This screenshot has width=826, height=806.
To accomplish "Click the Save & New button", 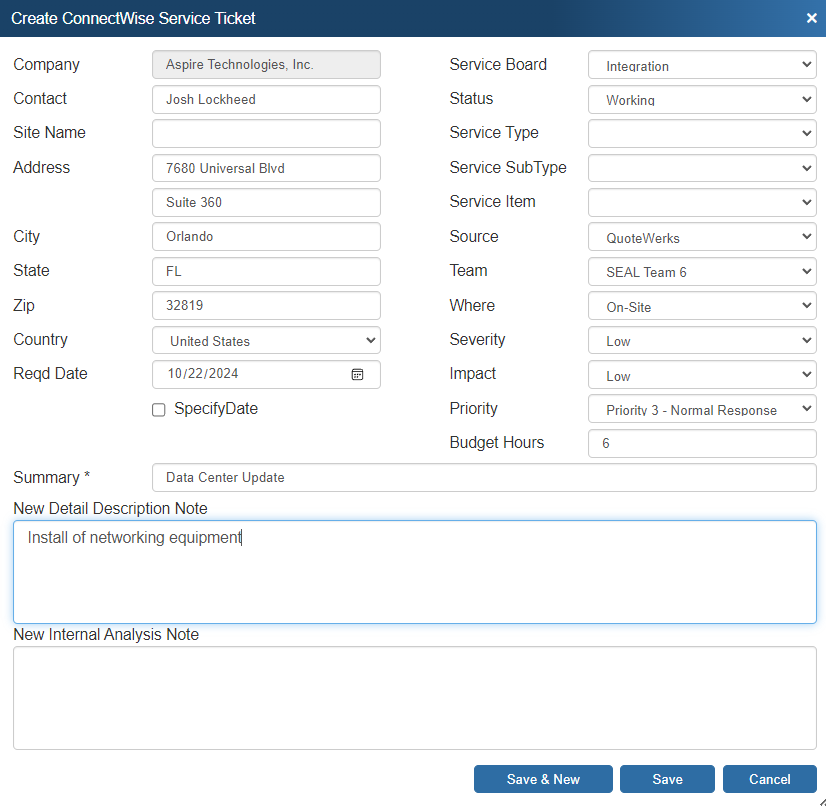I will (x=543, y=779).
